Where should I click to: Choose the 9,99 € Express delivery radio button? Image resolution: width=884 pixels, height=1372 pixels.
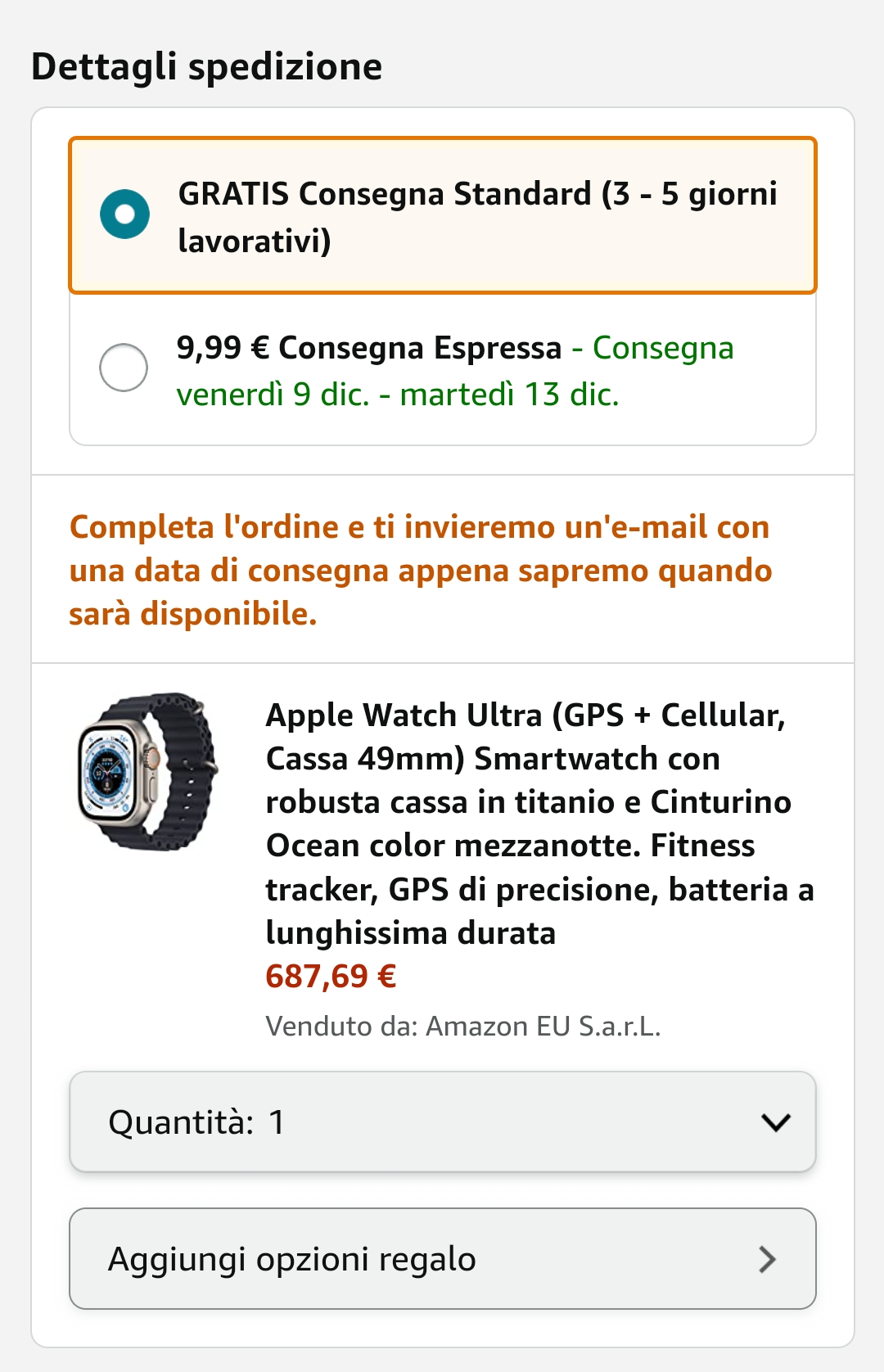[x=124, y=367]
